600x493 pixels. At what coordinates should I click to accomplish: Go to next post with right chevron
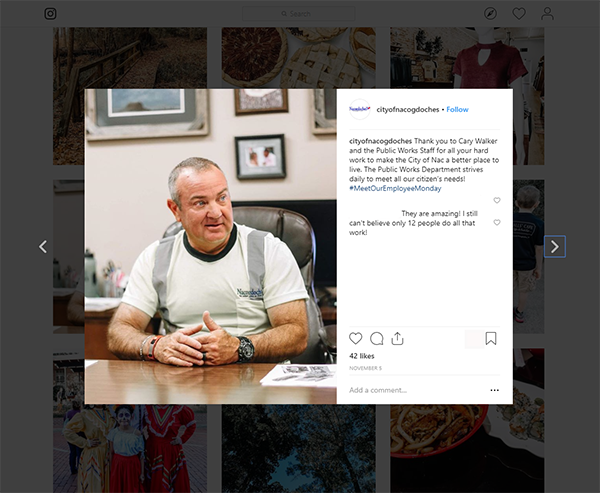coord(555,246)
